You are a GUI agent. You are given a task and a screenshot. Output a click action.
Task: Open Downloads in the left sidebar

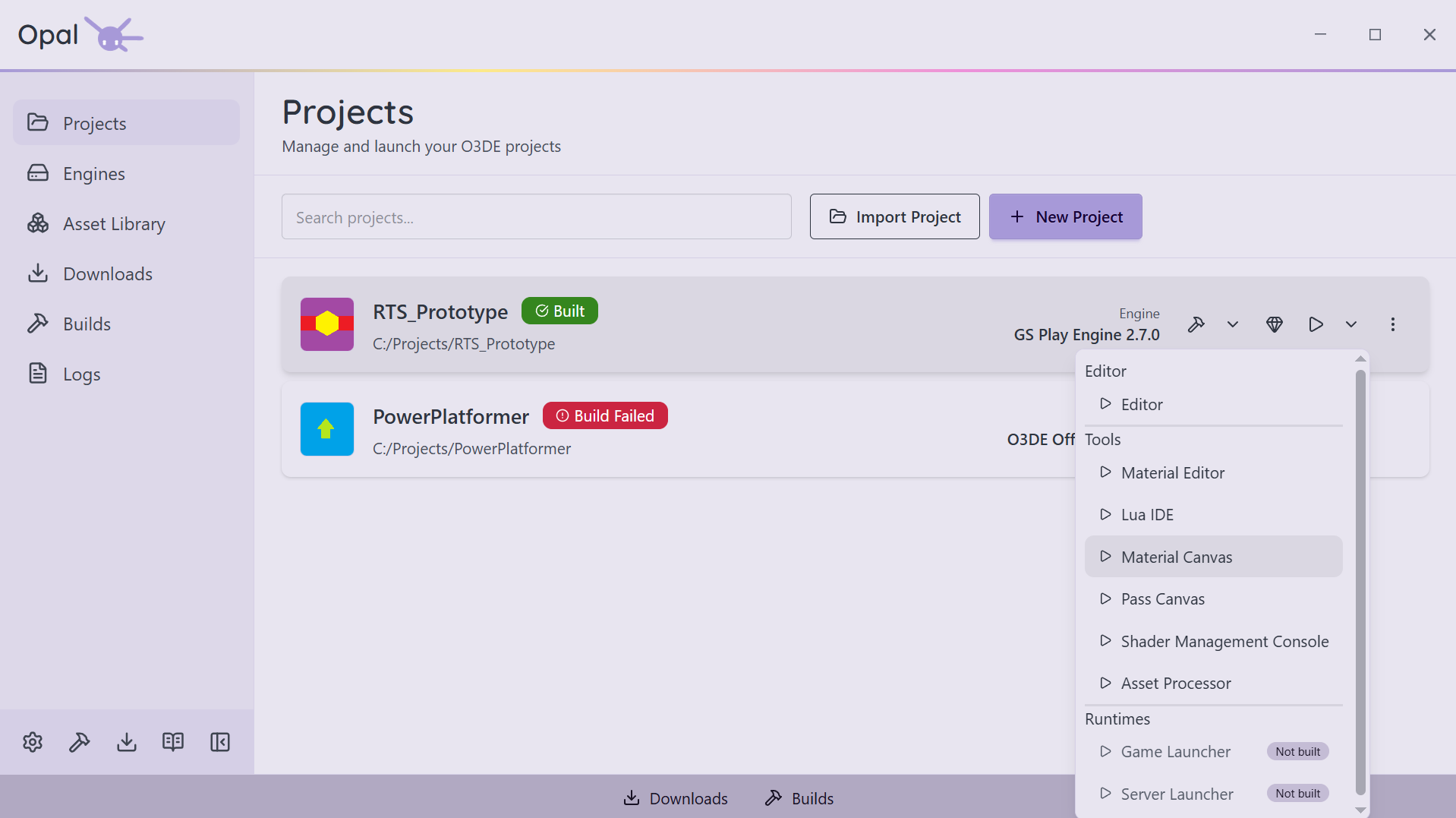click(126, 273)
